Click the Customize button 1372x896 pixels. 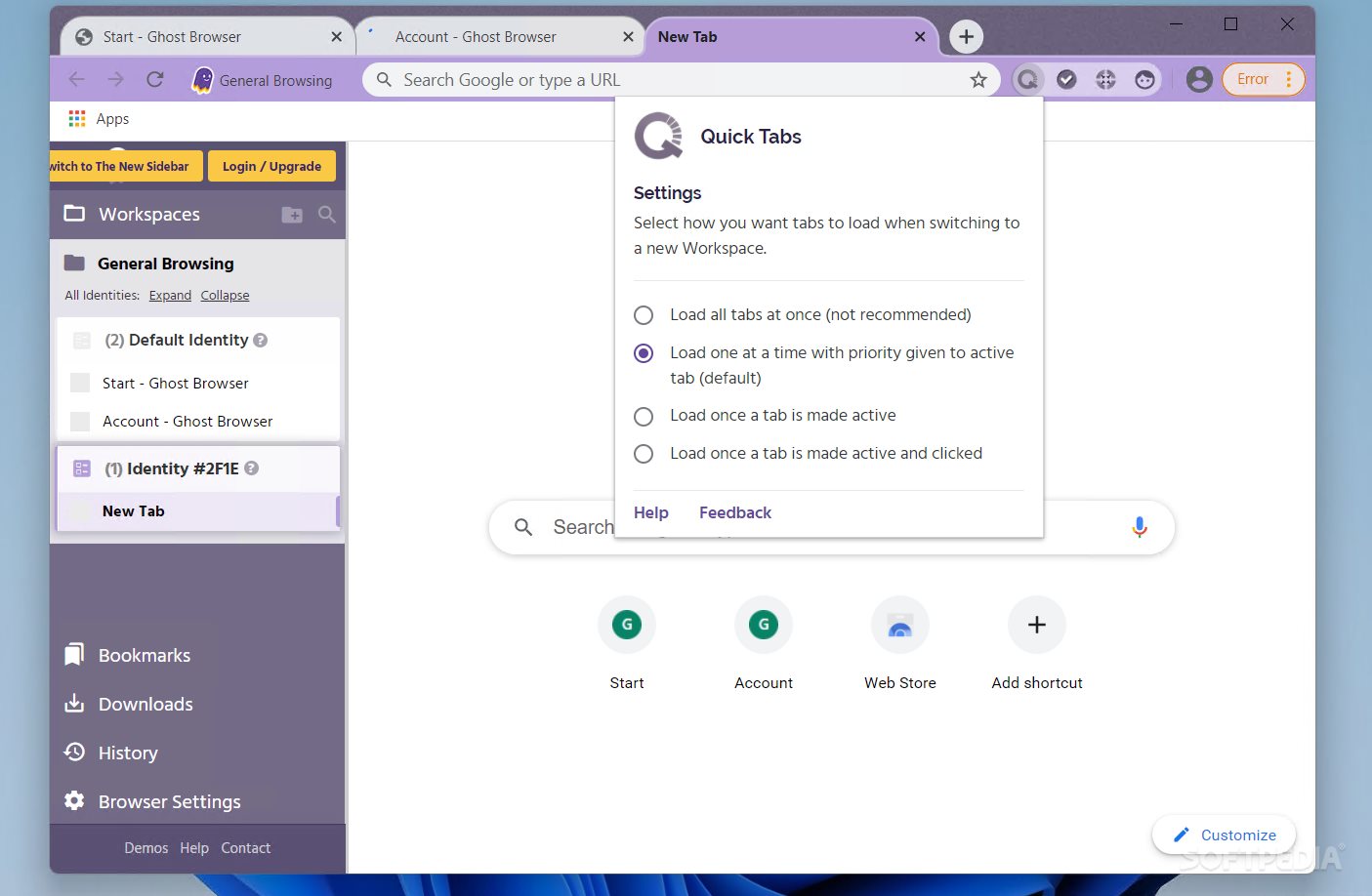pyautogui.click(x=1225, y=835)
